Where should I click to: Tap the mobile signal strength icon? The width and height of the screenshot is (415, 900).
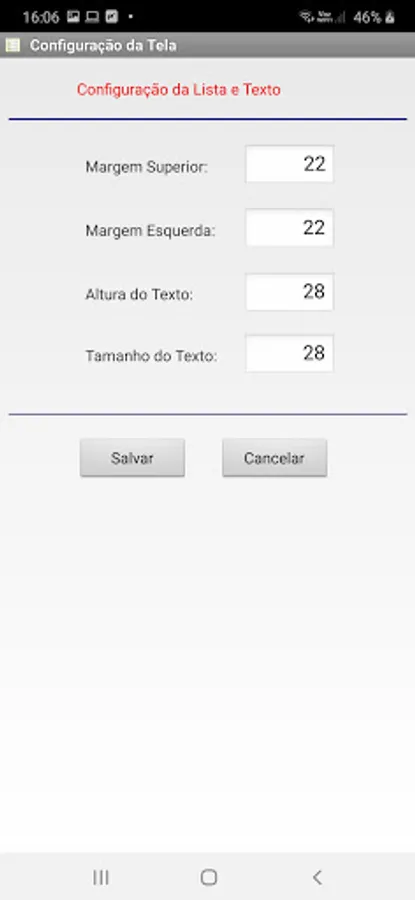click(340, 17)
